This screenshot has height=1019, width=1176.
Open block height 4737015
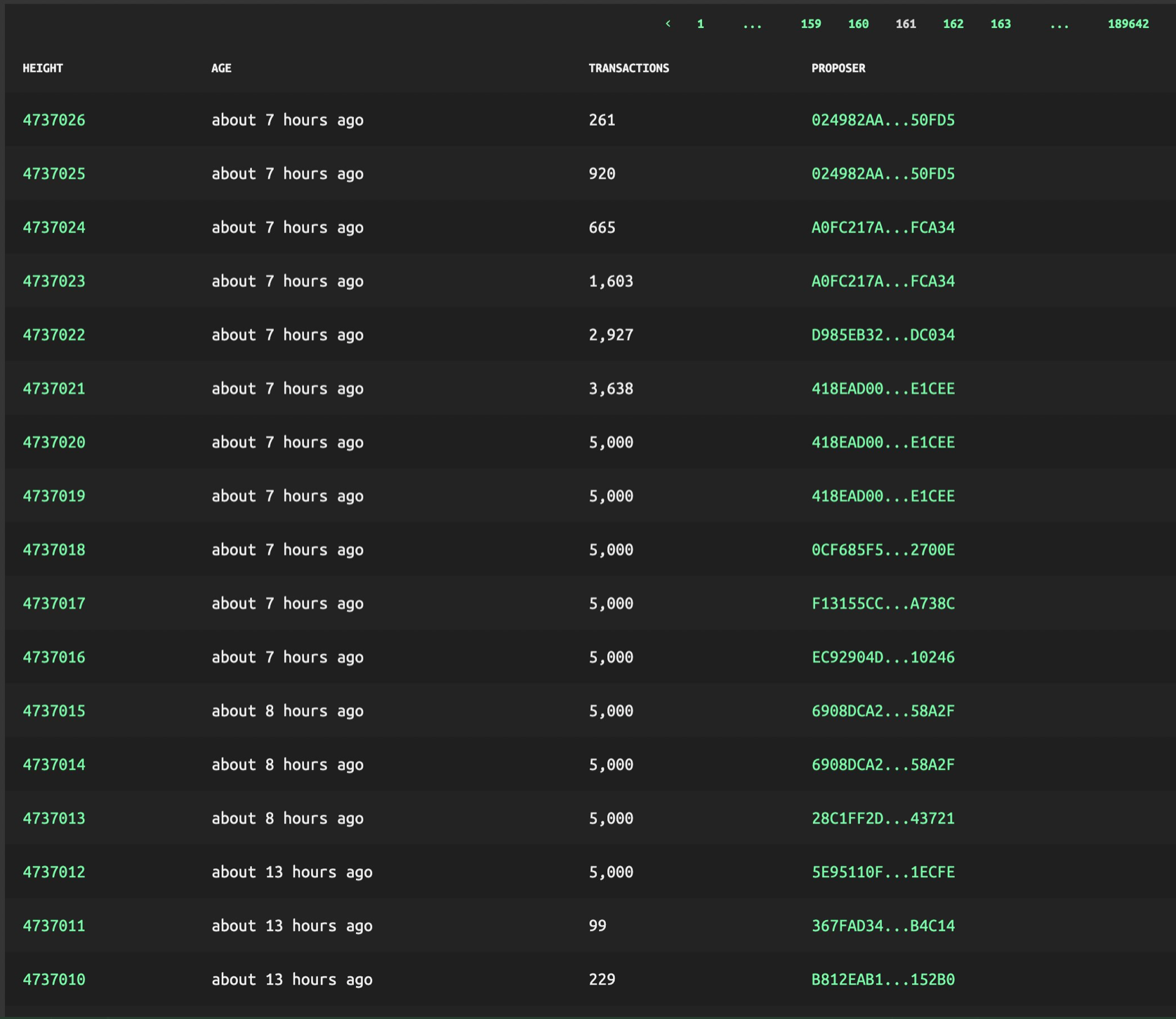(54, 711)
